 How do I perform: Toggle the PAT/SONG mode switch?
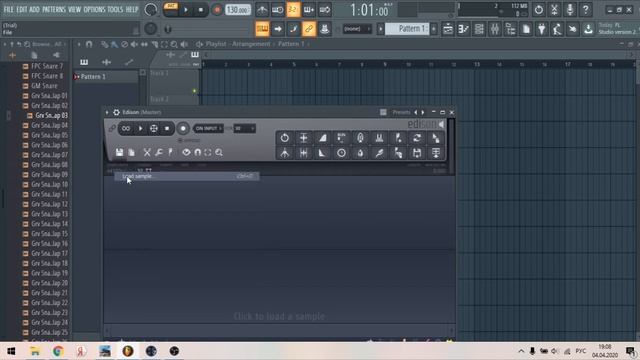coord(171,9)
